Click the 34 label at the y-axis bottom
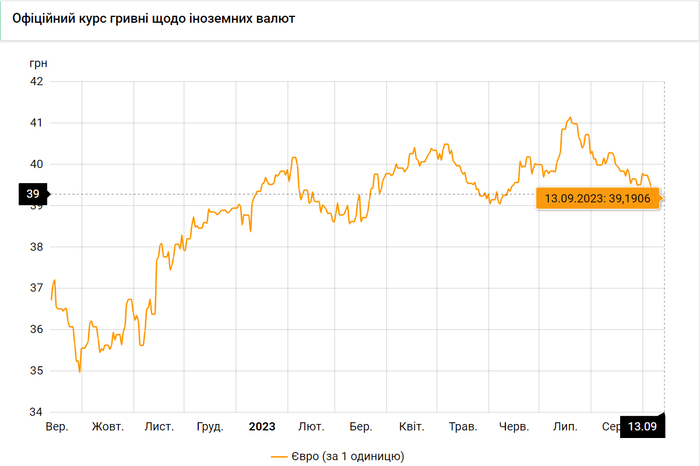Image resolution: width=700 pixels, height=466 pixels. [x=33, y=412]
